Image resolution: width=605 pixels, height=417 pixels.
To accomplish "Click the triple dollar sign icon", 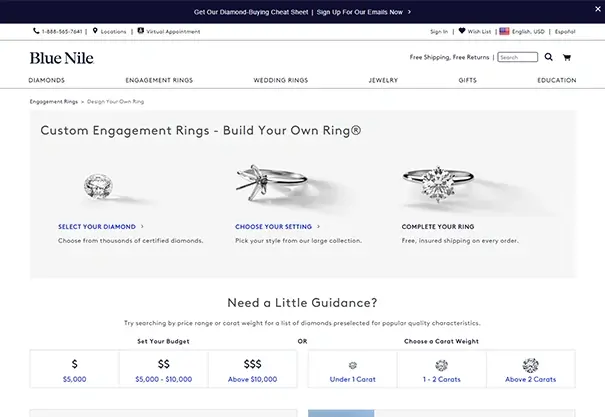I will tap(252, 364).
